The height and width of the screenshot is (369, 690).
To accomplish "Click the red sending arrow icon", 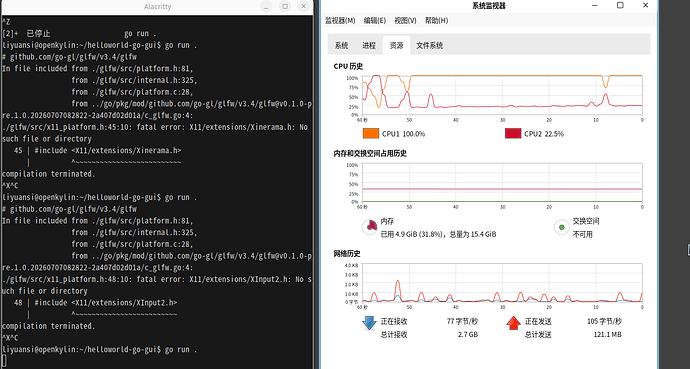I will 513,323.
